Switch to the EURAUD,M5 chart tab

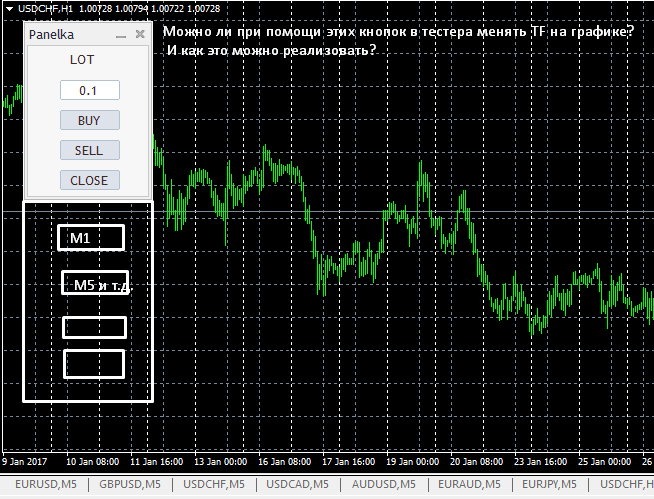point(469,484)
